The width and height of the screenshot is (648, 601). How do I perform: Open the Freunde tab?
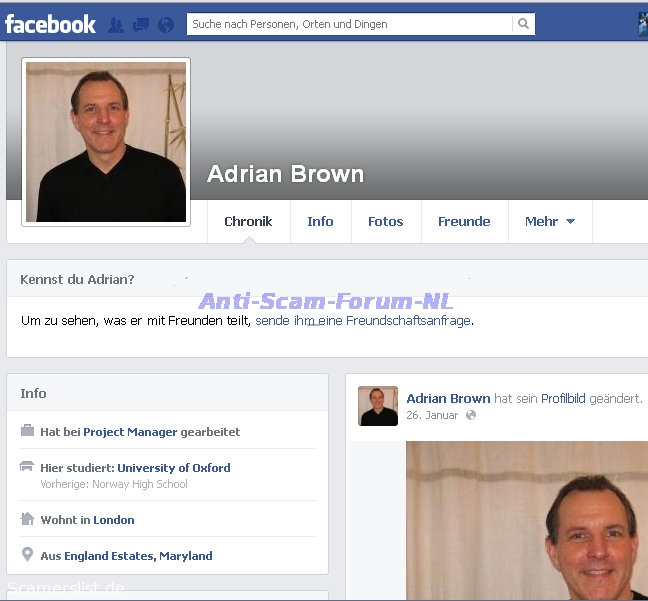[464, 222]
